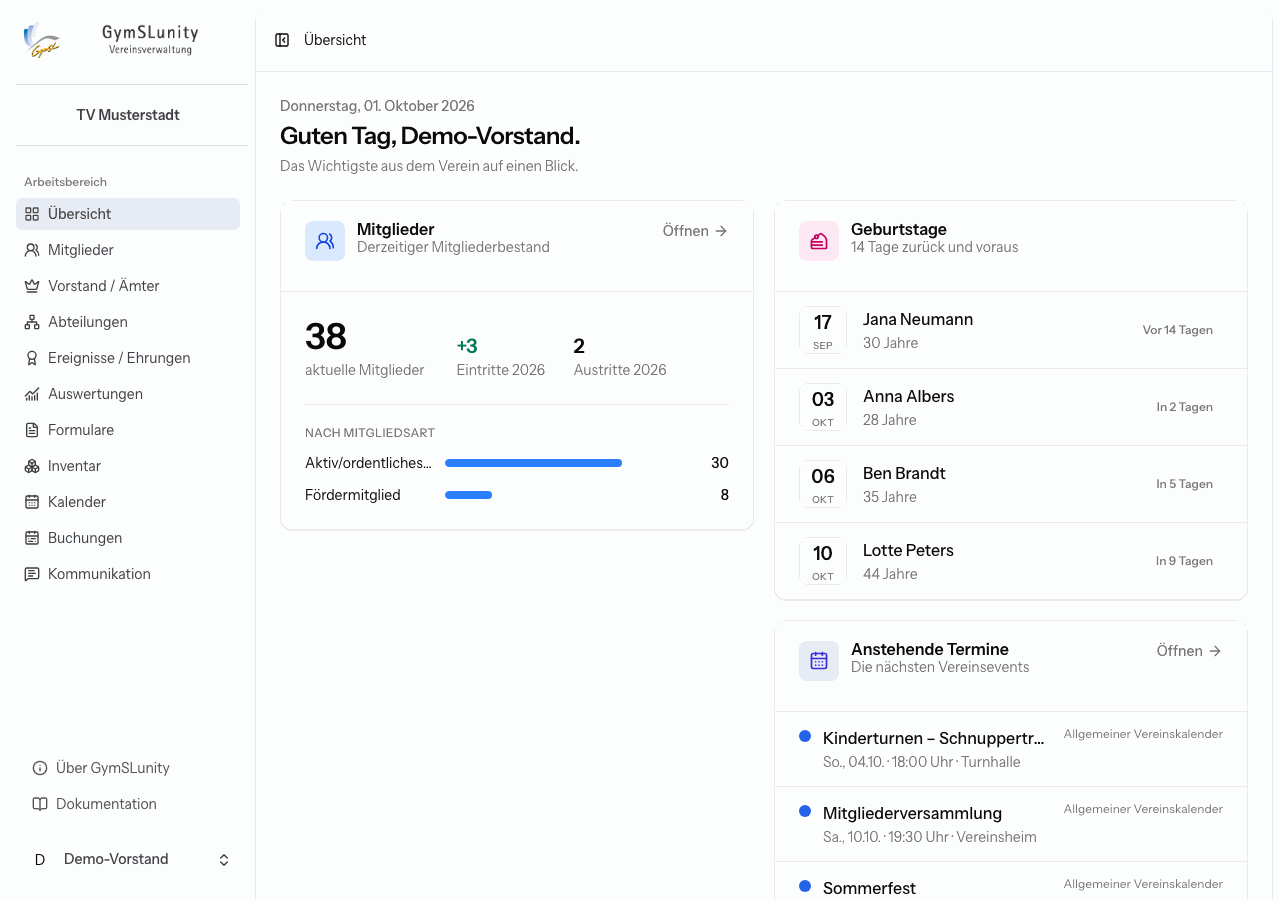Click the Anstehende Termine calendar icon

pos(819,661)
